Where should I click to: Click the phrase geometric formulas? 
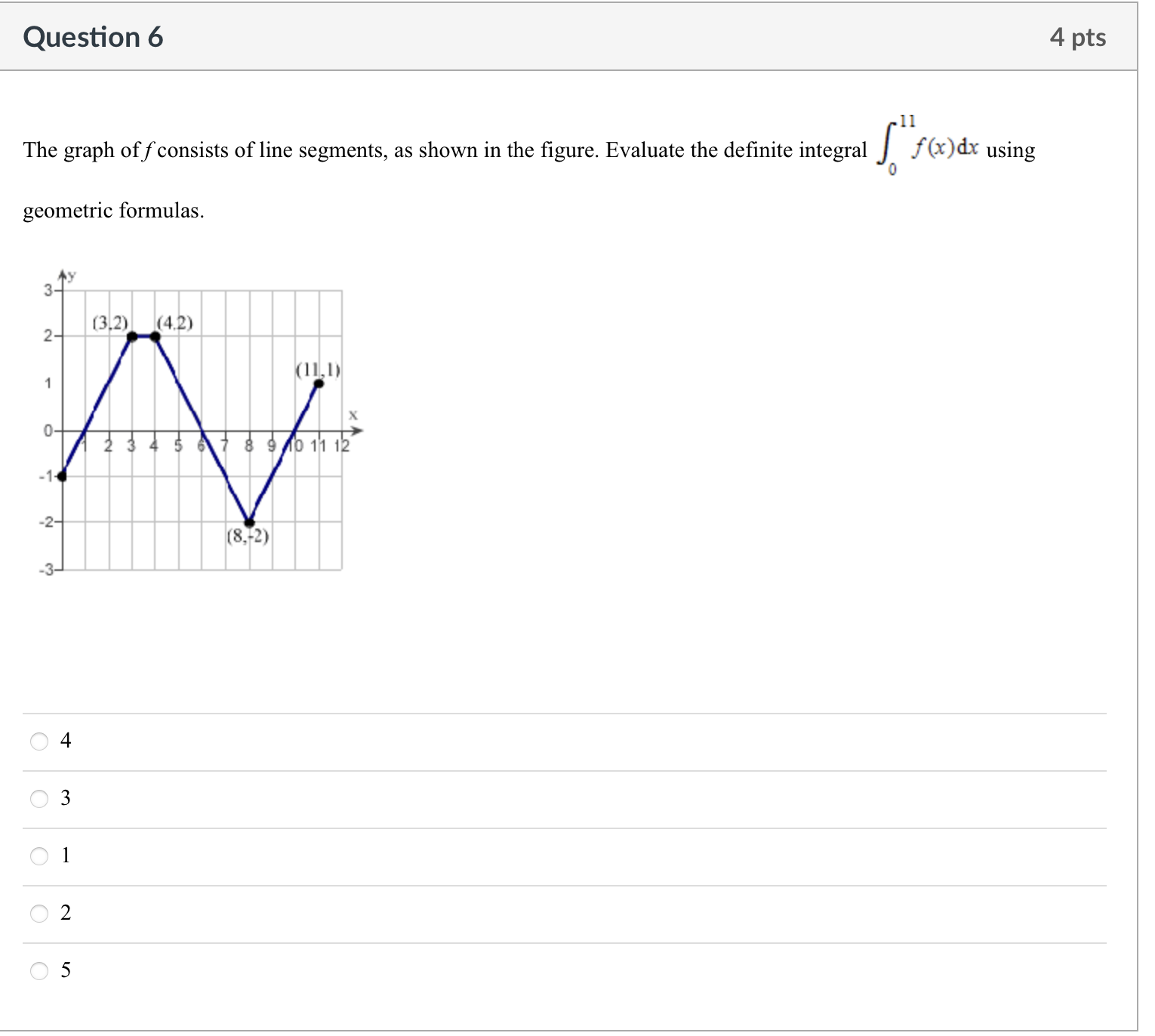tap(112, 210)
